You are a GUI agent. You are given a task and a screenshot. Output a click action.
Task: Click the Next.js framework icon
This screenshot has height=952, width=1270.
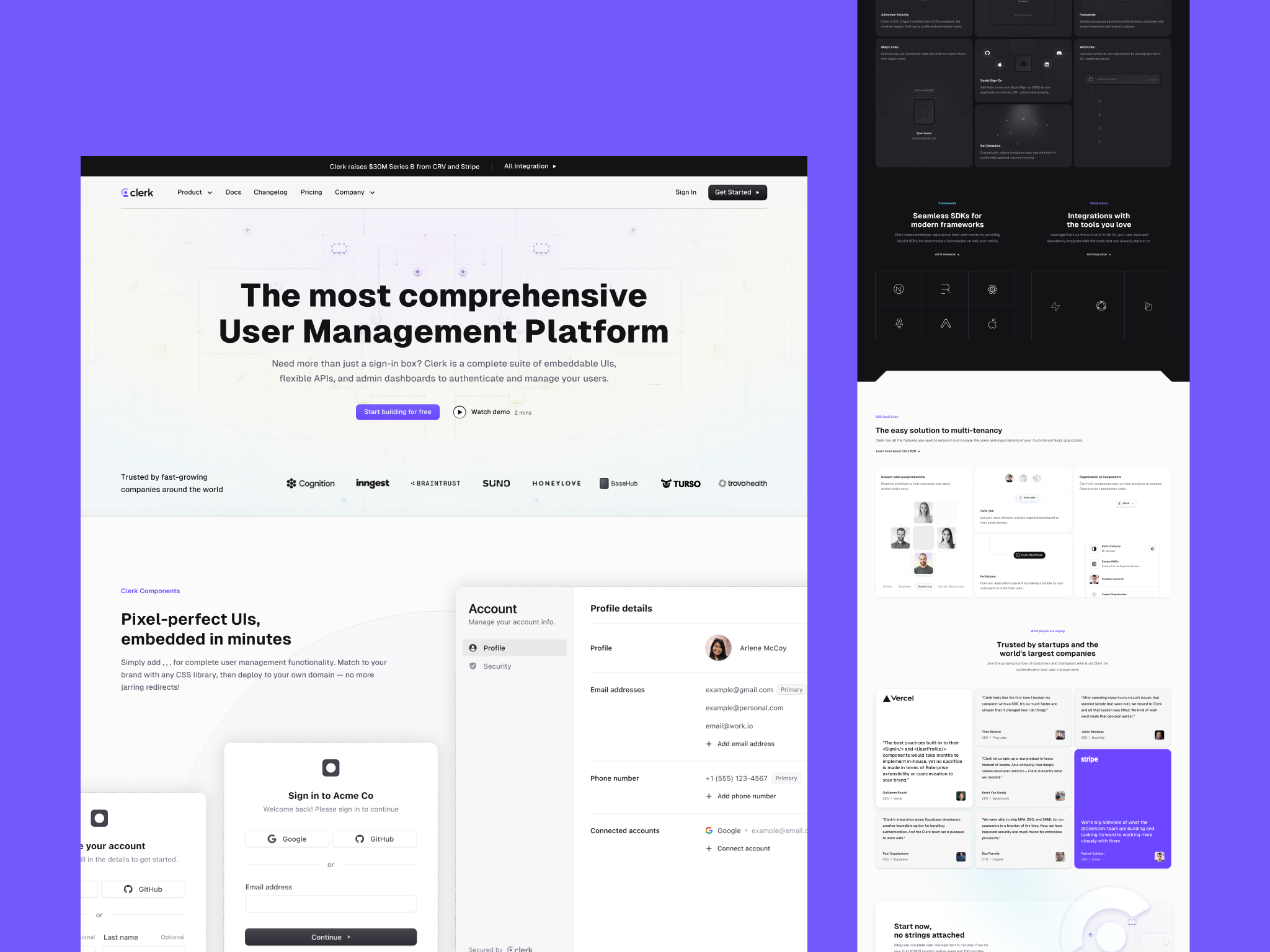click(x=899, y=289)
